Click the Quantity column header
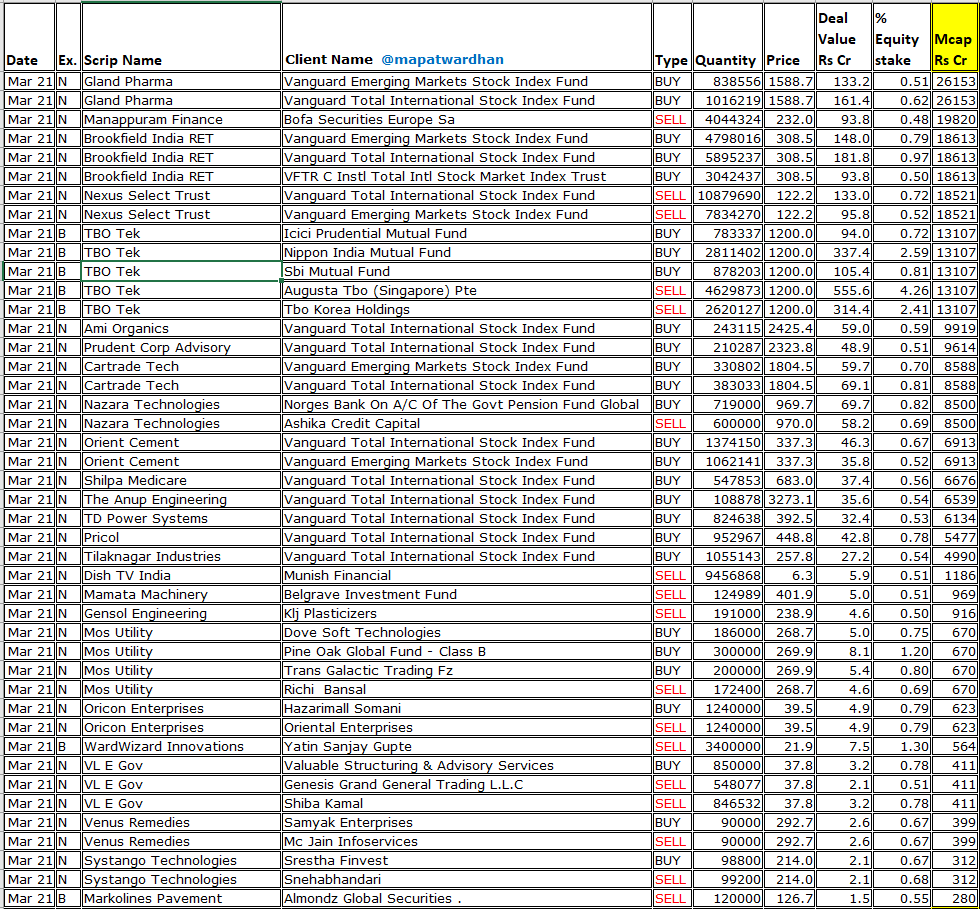Image resolution: width=980 pixels, height=909 pixels. tap(728, 37)
